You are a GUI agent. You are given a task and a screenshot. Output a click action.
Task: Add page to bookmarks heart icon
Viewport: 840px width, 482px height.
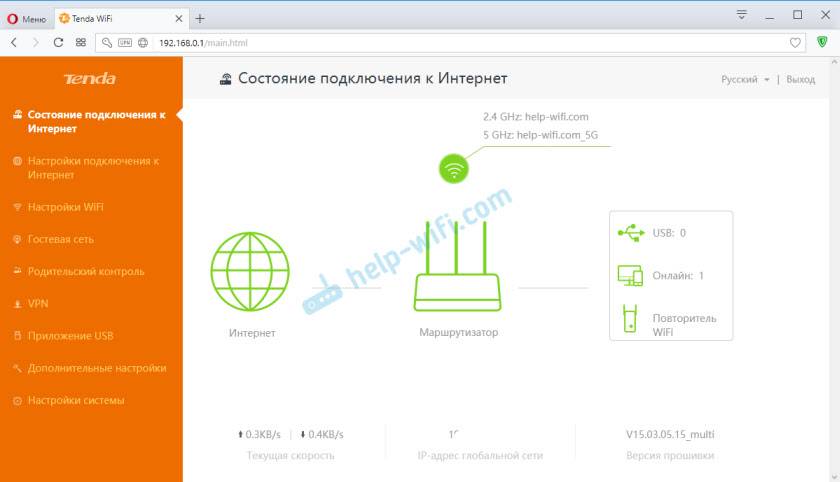click(795, 43)
